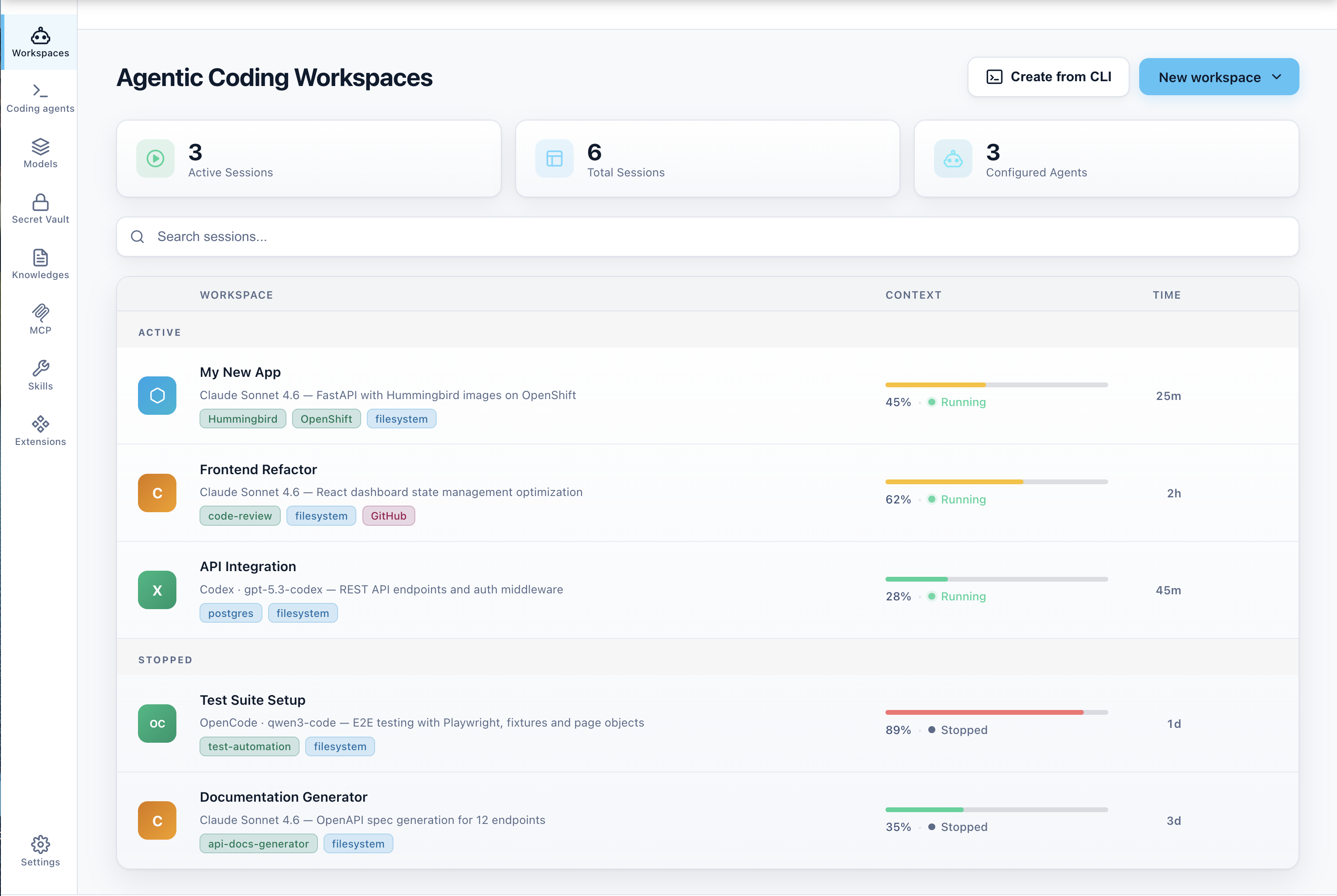Click the TIME column header
The image size is (1337, 896).
click(1166, 295)
